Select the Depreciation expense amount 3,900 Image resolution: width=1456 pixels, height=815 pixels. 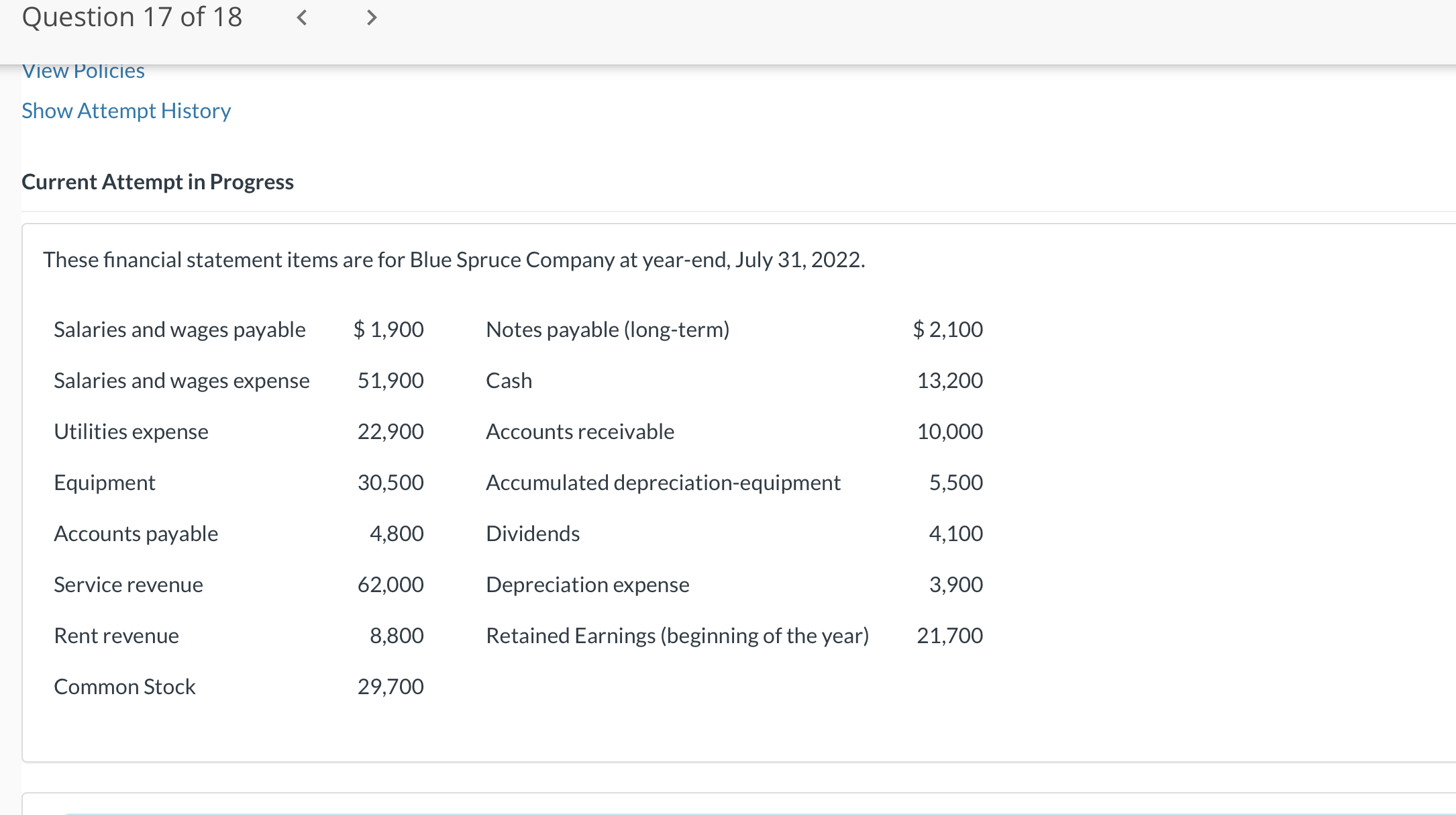point(955,584)
